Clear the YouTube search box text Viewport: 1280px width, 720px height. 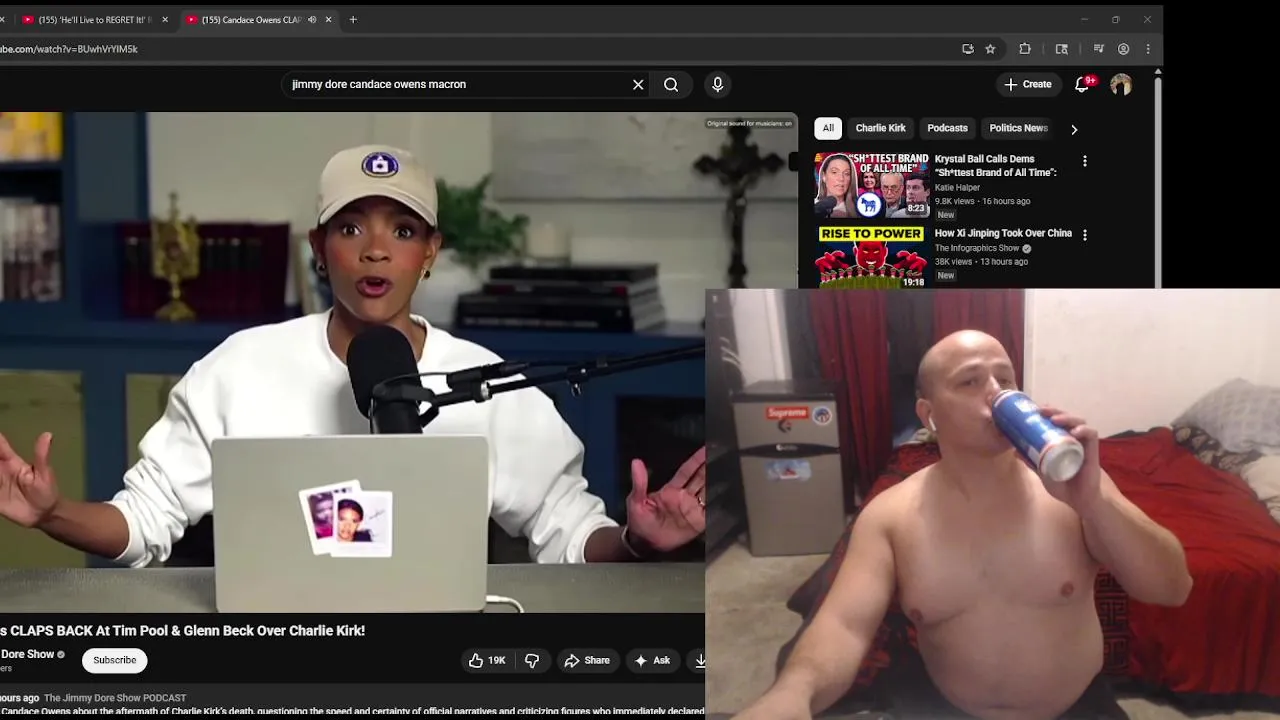click(x=638, y=85)
